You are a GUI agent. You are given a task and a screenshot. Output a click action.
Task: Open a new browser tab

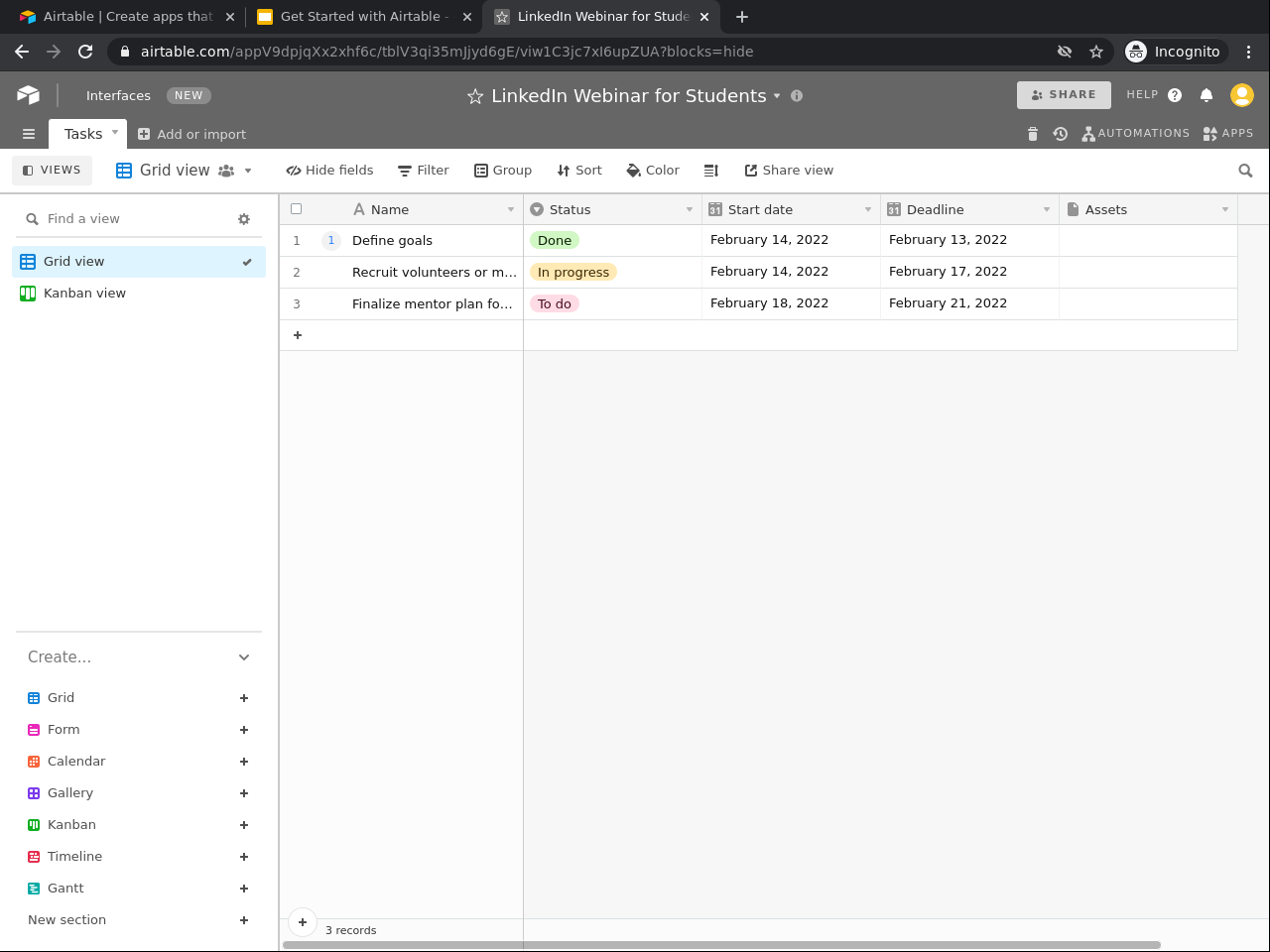point(742,17)
